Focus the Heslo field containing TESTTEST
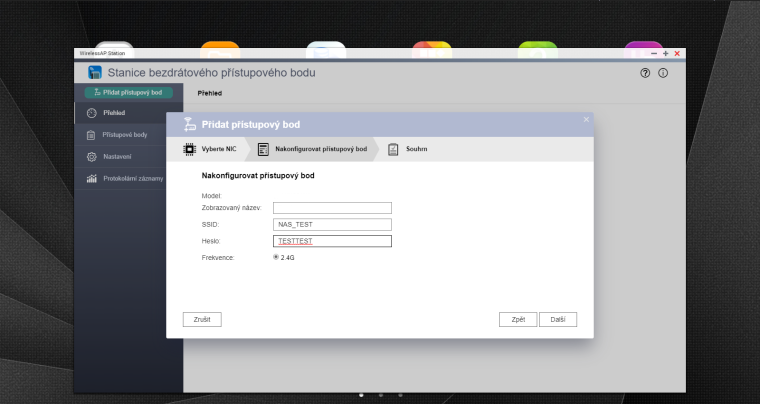760x404 pixels. (332, 241)
